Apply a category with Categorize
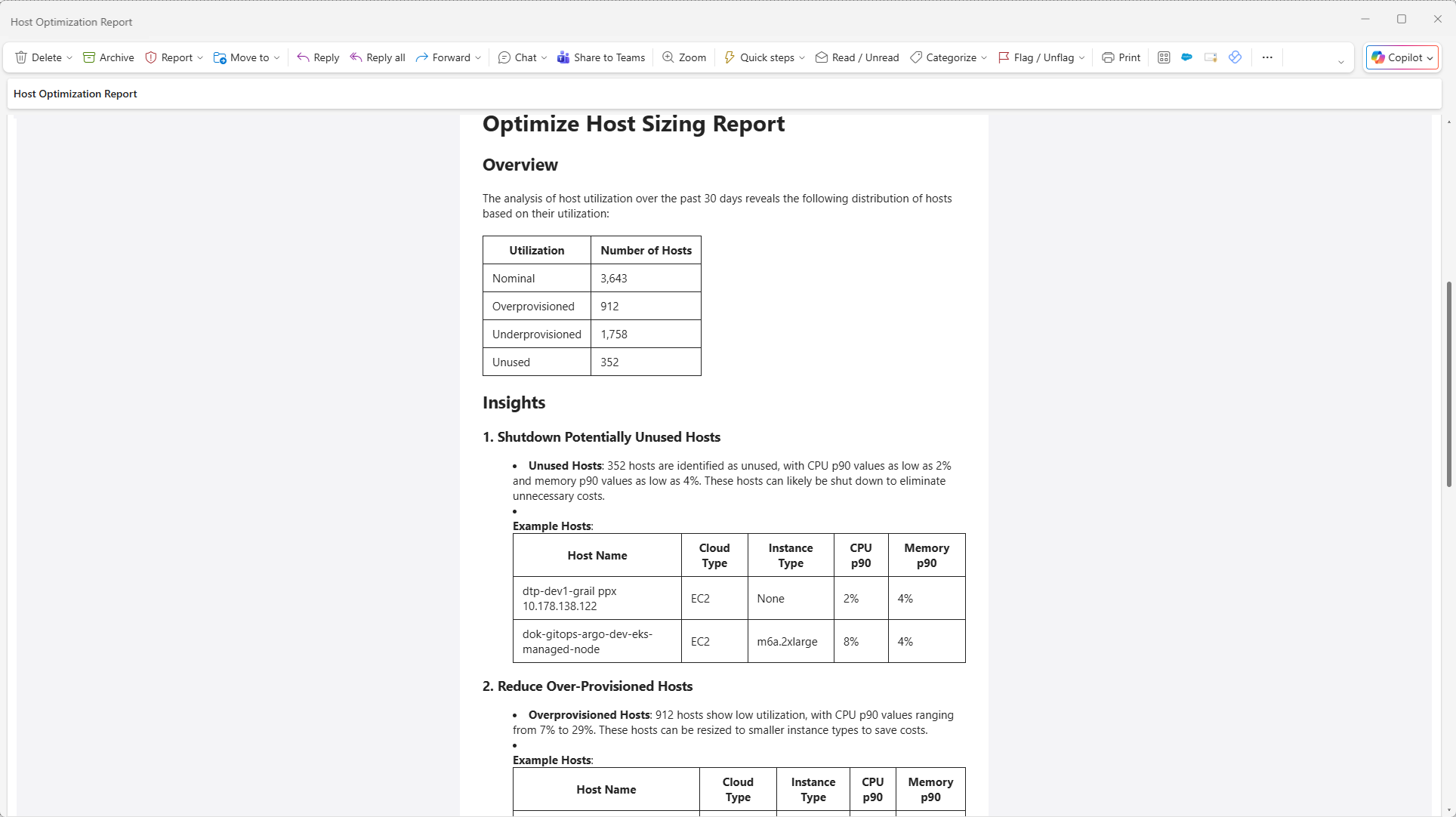This screenshot has width=1456, height=817. [x=947, y=57]
